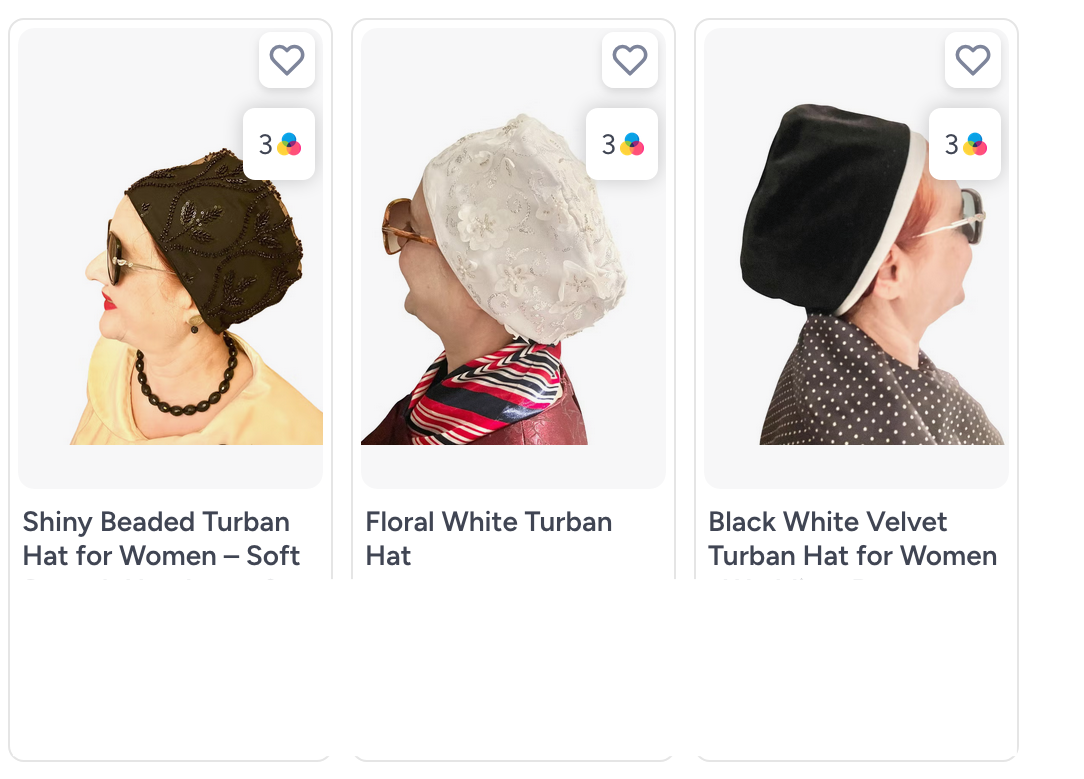Click the "3" color variants badge on velvet hat
Image resolution: width=1084 pixels, height=779 pixels.
(964, 144)
